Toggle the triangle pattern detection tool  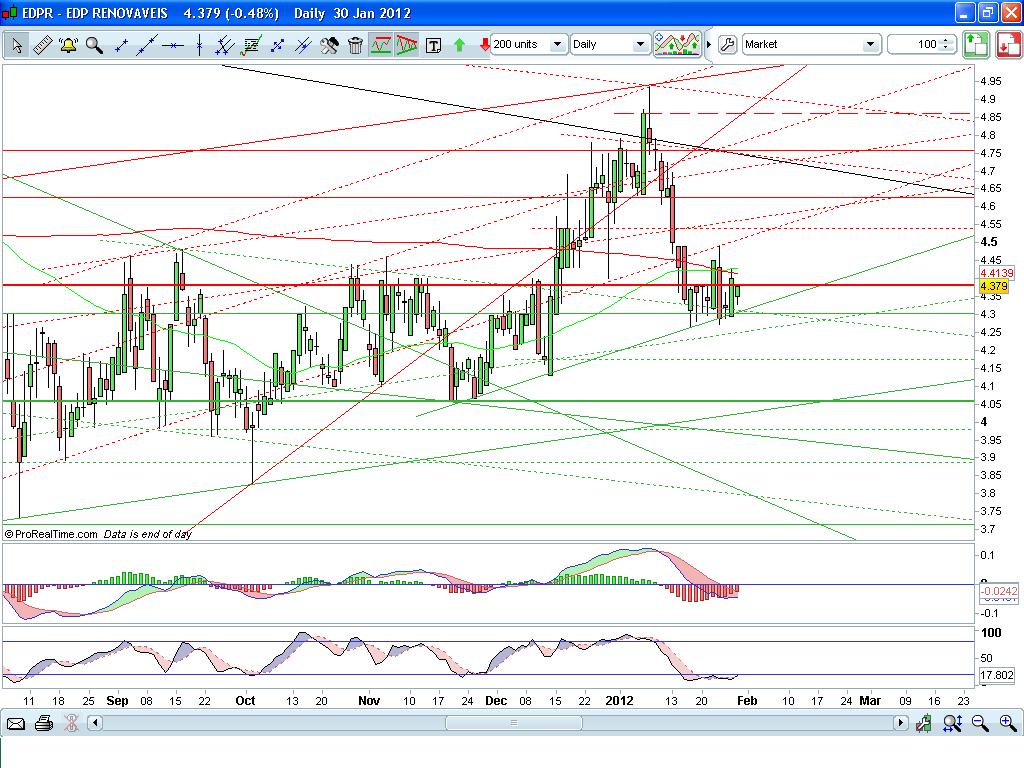(407, 45)
